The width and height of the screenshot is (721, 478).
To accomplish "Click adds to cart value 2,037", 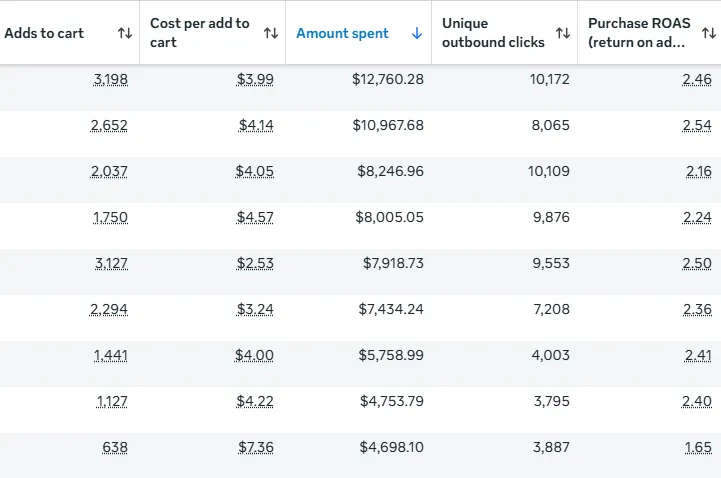I will coord(109,171).
